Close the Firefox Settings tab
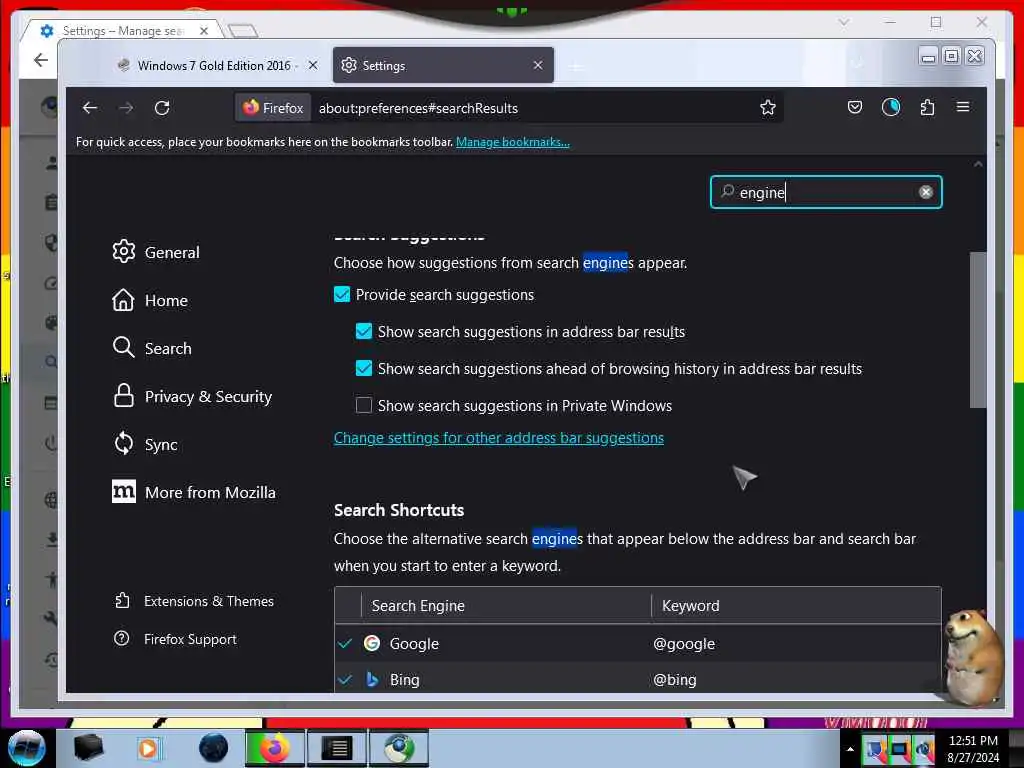The image size is (1024, 768). pyautogui.click(x=537, y=65)
